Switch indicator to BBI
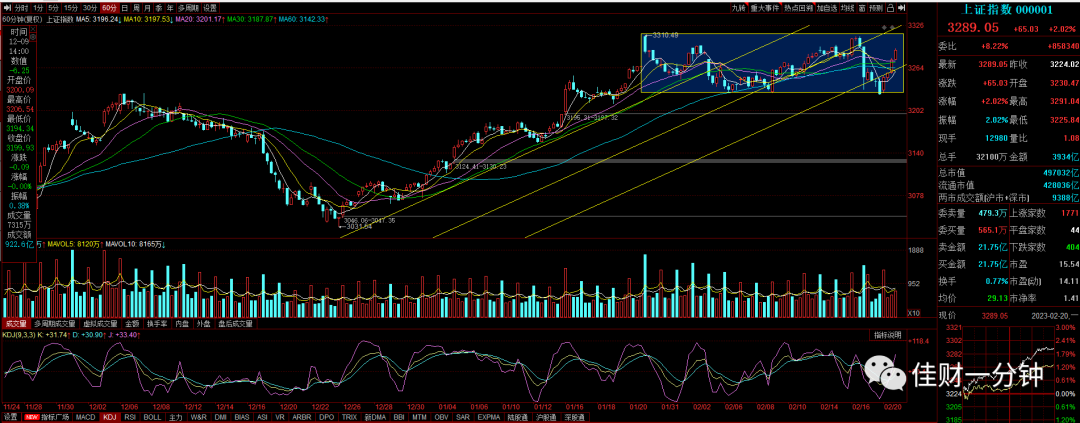This screenshot has width=1080, height=423. coord(399,417)
